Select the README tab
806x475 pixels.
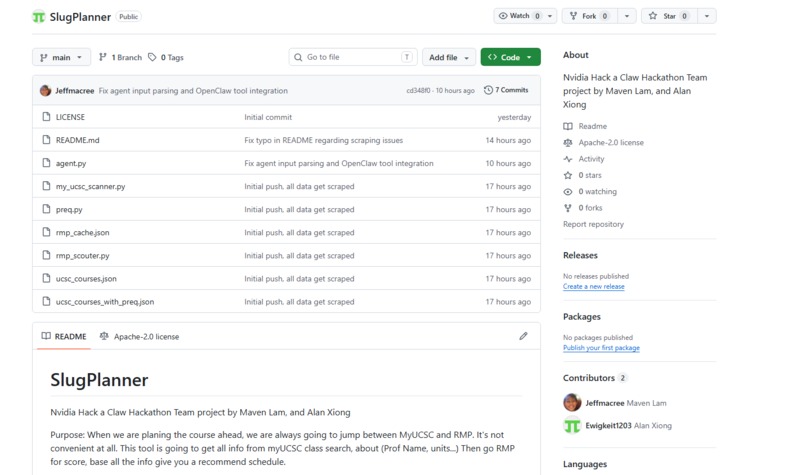pos(64,336)
